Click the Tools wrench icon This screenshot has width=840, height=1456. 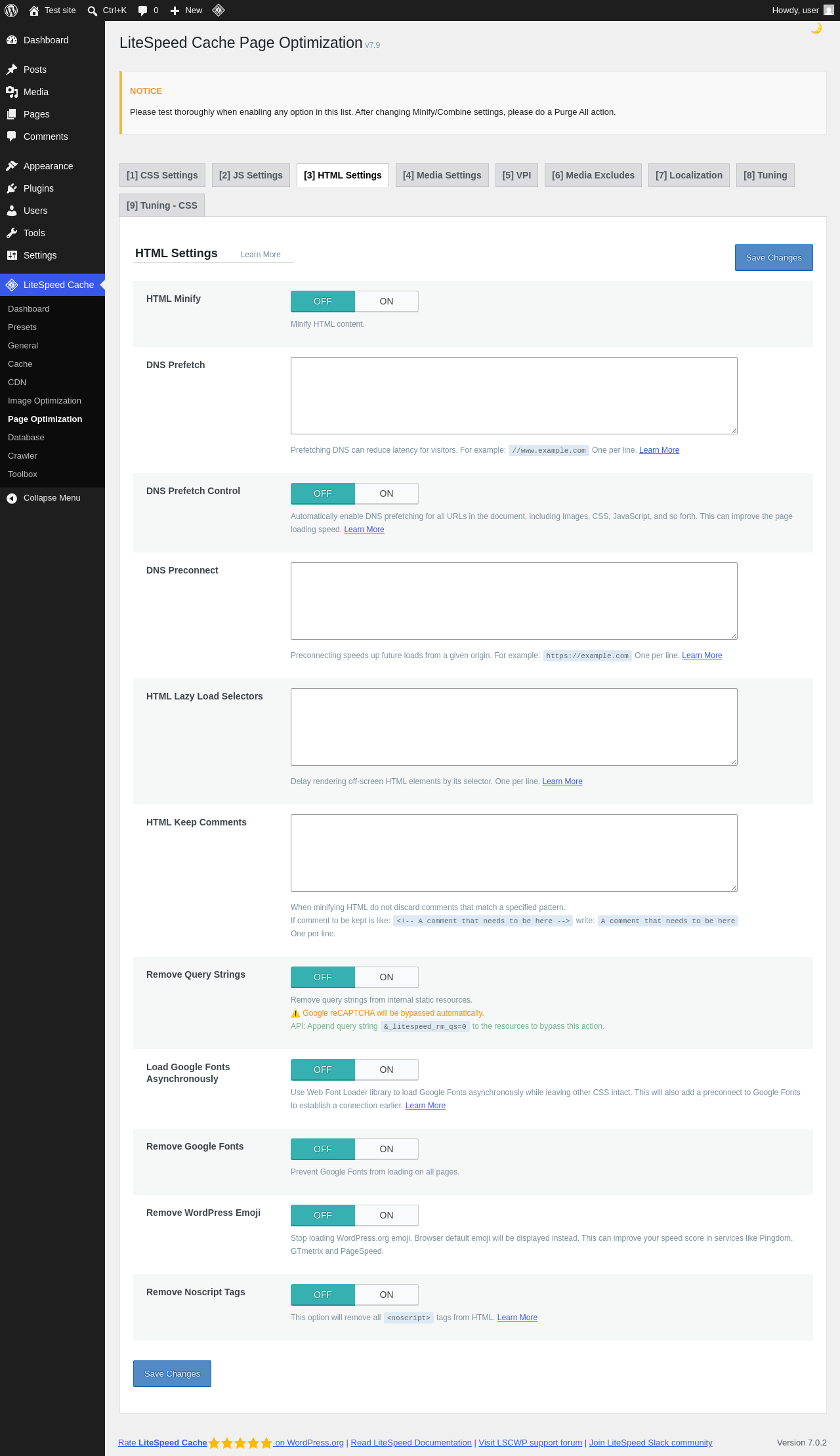point(12,233)
